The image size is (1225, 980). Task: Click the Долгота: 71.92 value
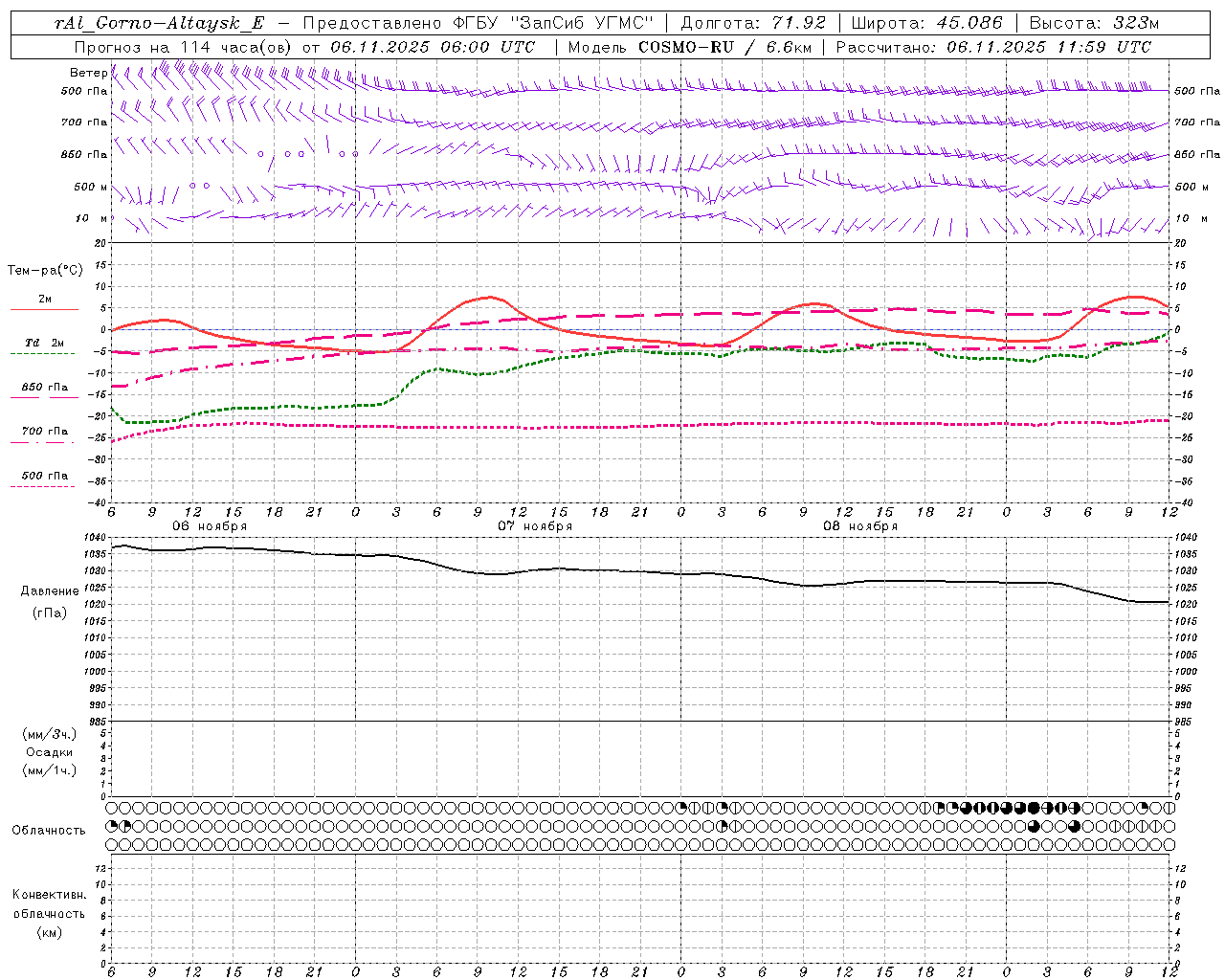click(x=753, y=24)
